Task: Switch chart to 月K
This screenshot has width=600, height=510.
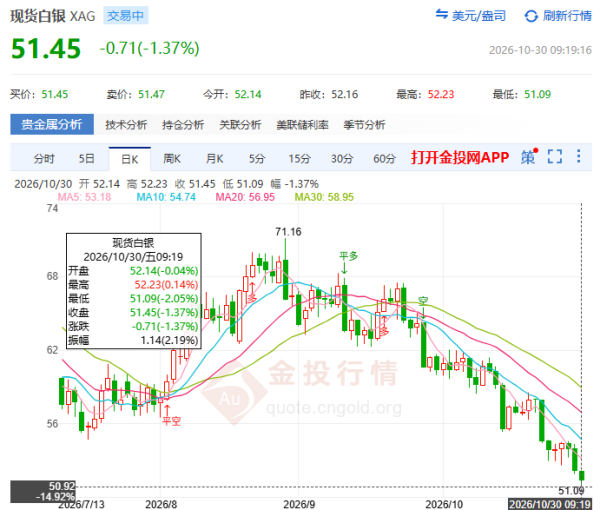Action: 214,158
